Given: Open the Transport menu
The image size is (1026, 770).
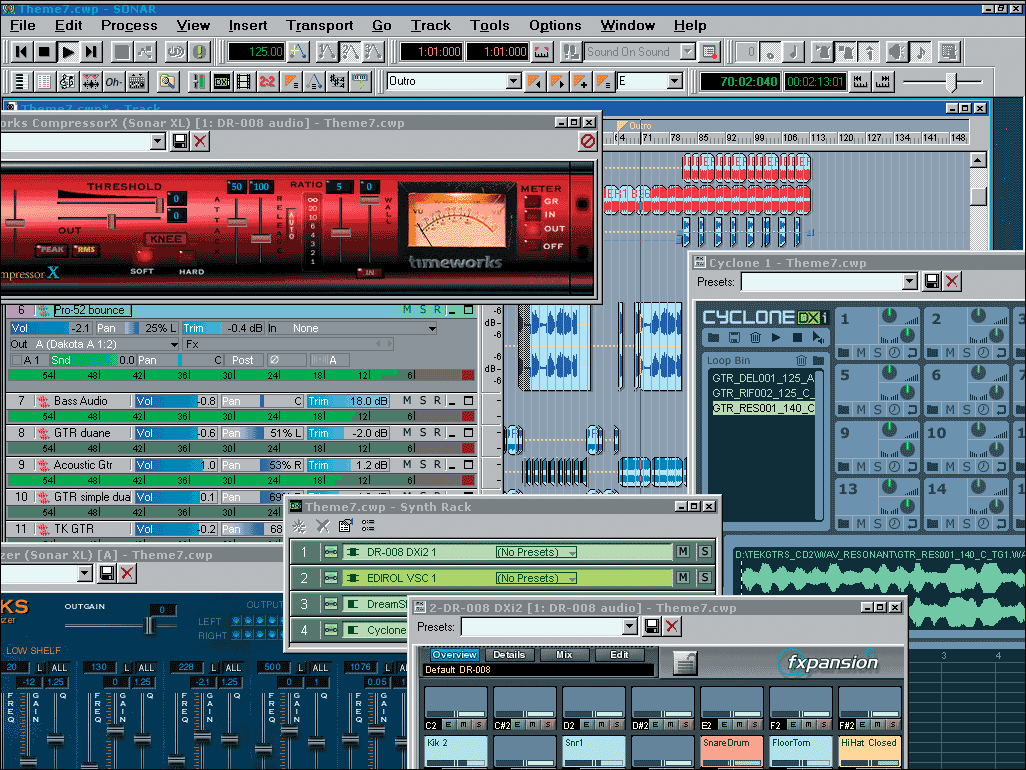Looking at the screenshot, I should pyautogui.click(x=319, y=26).
